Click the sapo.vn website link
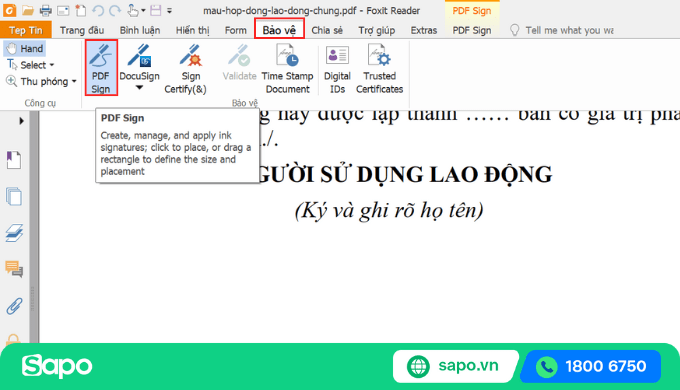 point(455,366)
